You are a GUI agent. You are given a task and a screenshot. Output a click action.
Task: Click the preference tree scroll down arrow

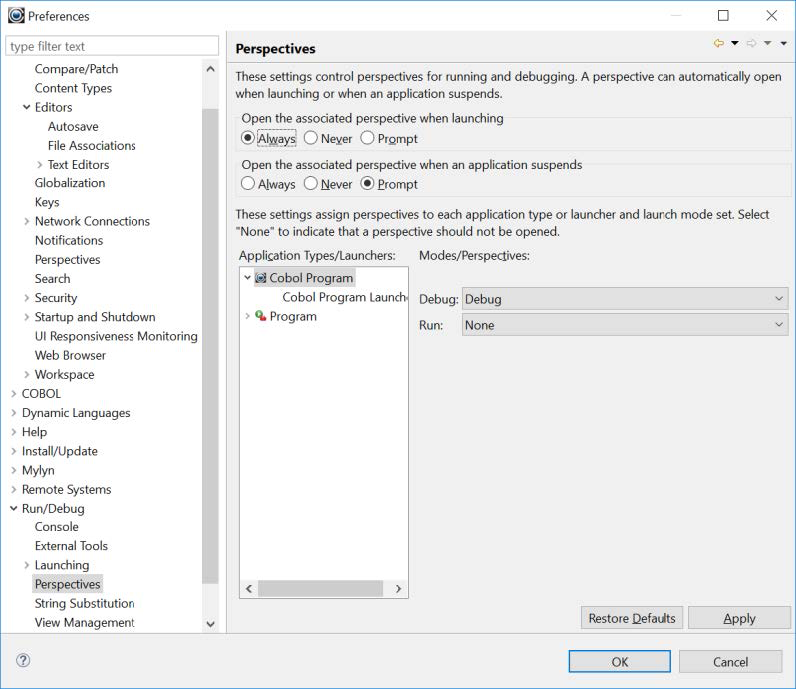point(211,624)
